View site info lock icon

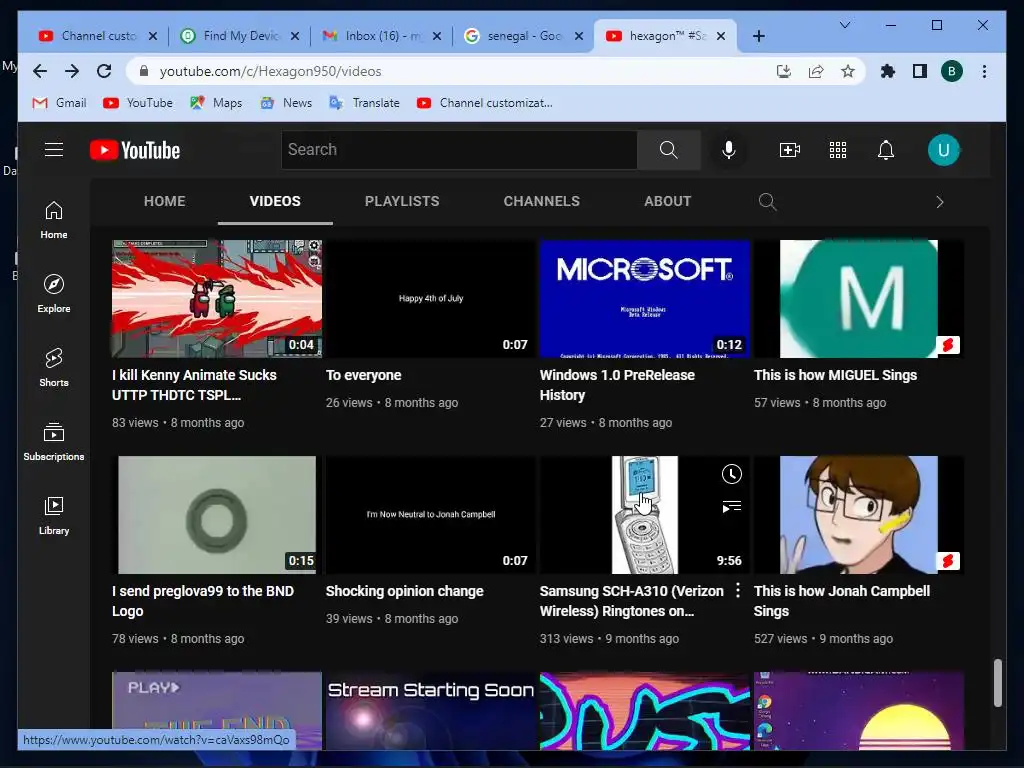144,71
